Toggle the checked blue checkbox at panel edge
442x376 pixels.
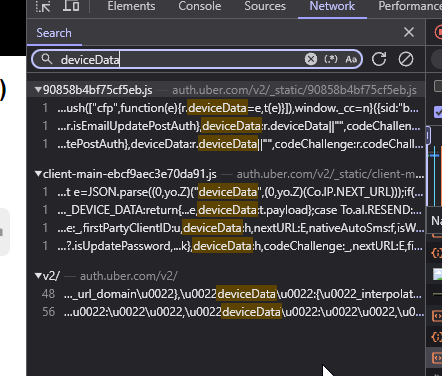click(438, 112)
